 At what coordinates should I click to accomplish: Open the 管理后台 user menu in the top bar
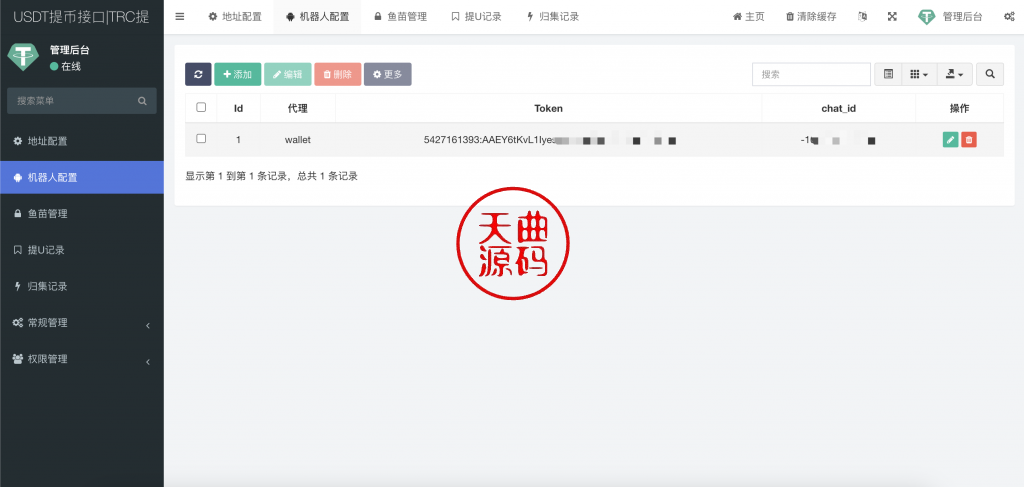click(x=950, y=17)
